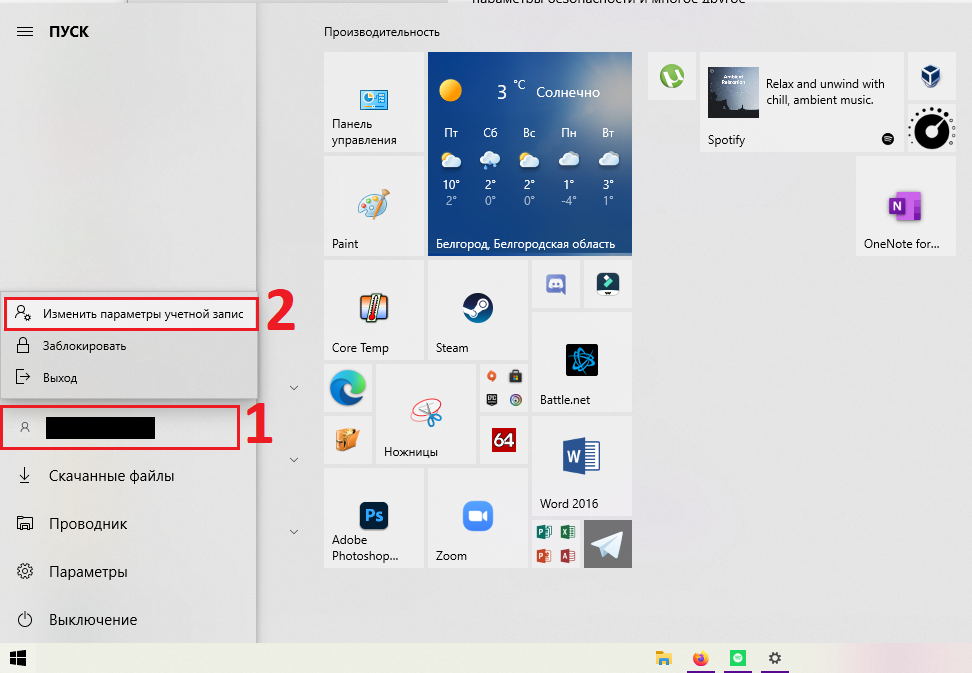Launch Ножницы snipping tool tile
Viewport: 972px width, 673px height.
426,414
